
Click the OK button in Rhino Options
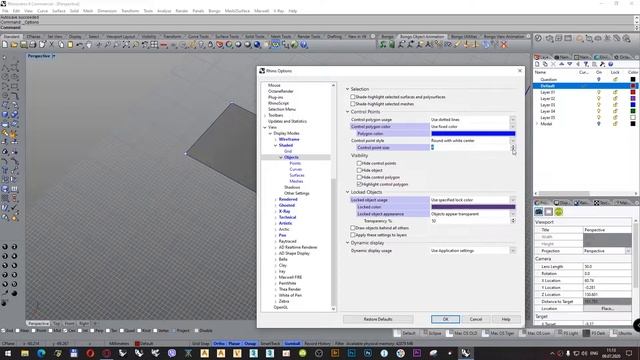pyautogui.click(x=445, y=319)
